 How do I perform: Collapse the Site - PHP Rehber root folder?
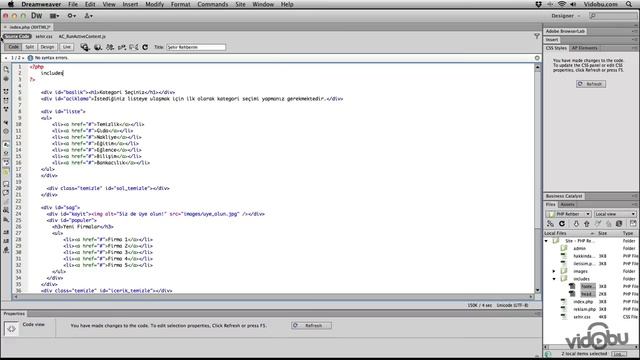click(547, 241)
